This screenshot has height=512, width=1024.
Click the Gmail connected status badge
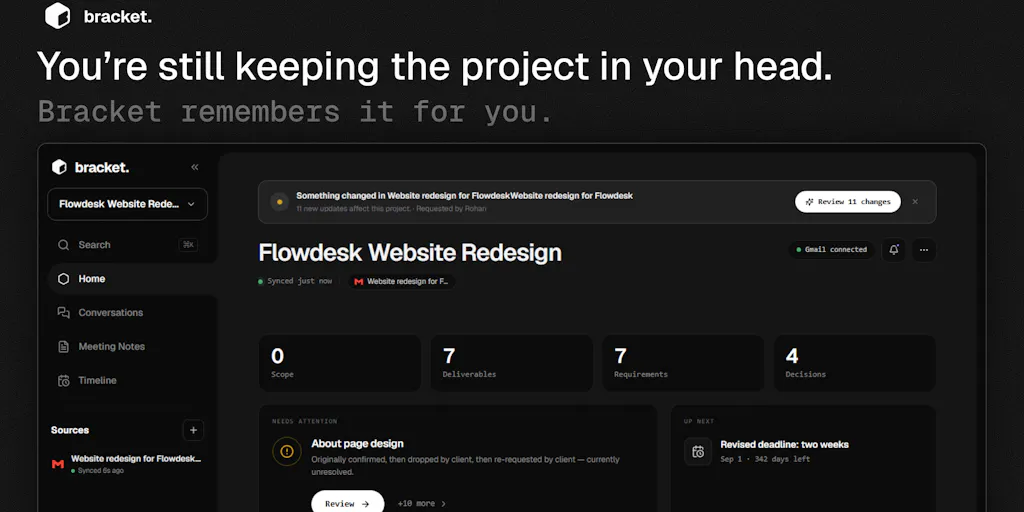click(831, 249)
